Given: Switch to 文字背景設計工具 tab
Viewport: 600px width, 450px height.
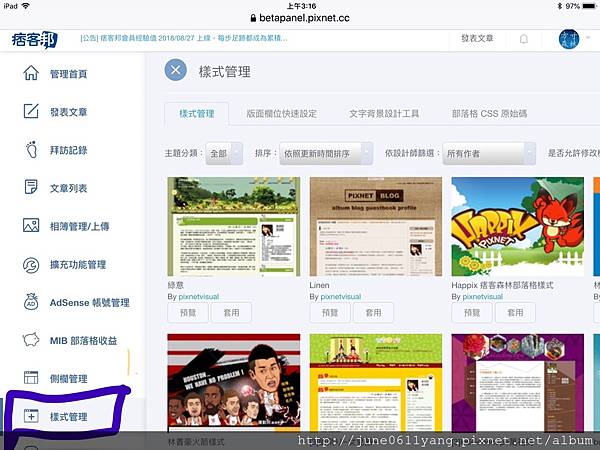Looking at the screenshot, I should coord(384,114).
